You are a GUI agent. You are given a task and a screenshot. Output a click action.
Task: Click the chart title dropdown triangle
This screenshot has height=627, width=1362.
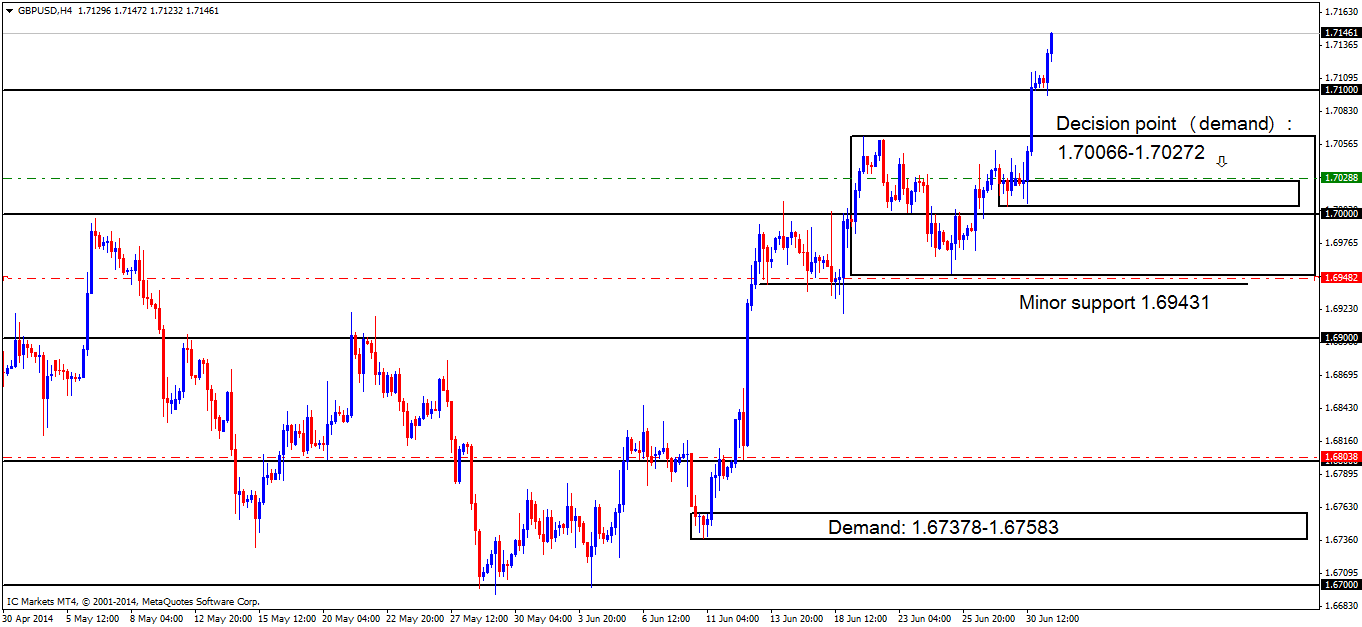(x=9, y=10)
